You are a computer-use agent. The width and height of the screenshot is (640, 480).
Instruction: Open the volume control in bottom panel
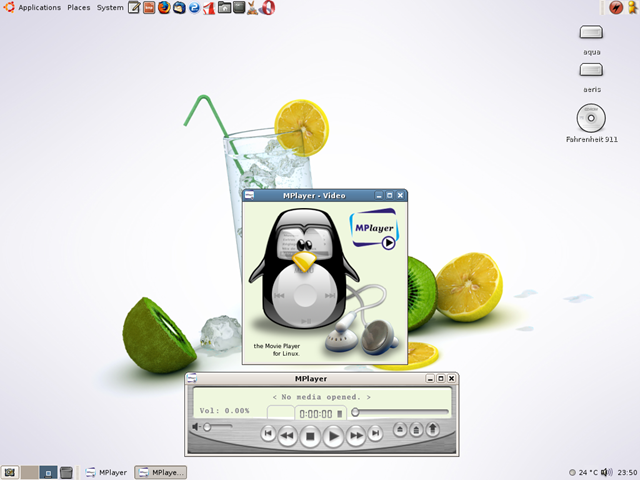tap(607, 473)
